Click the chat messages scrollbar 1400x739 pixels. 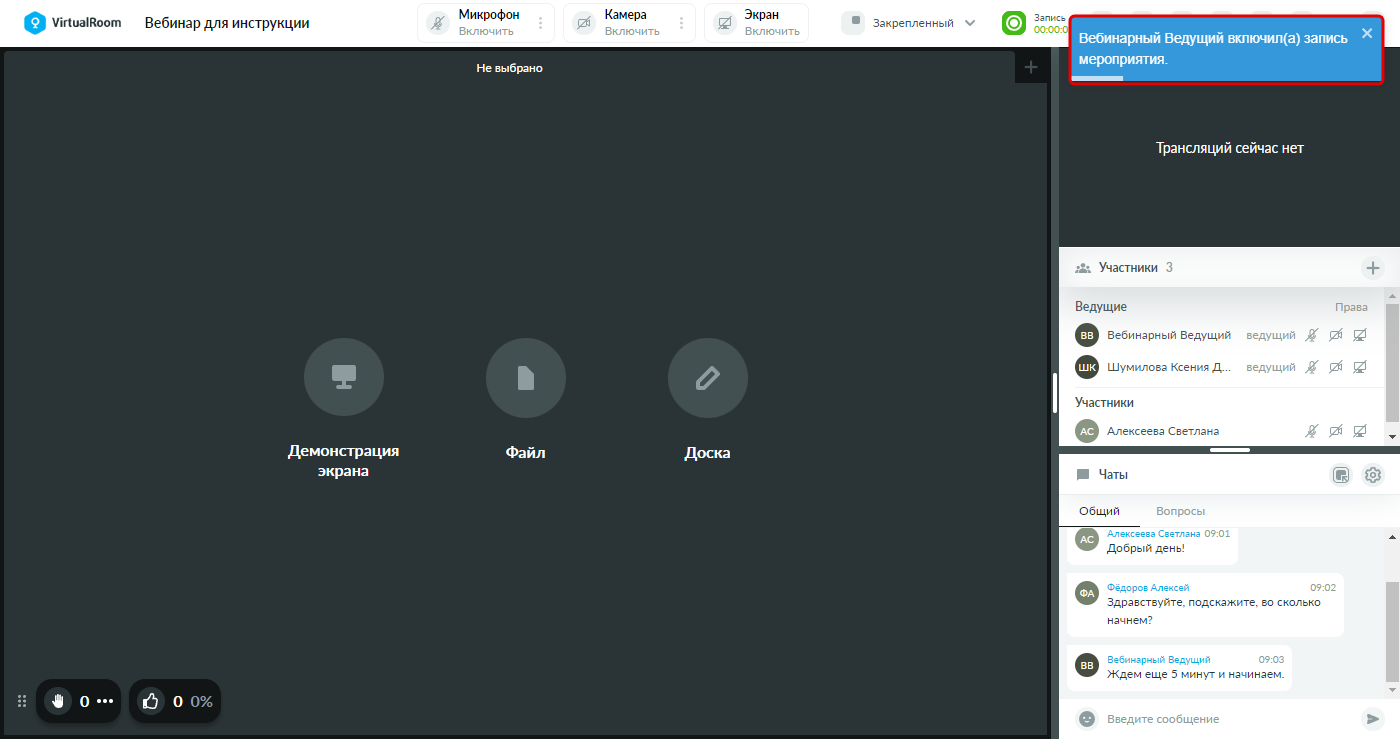pos(1392,630)
